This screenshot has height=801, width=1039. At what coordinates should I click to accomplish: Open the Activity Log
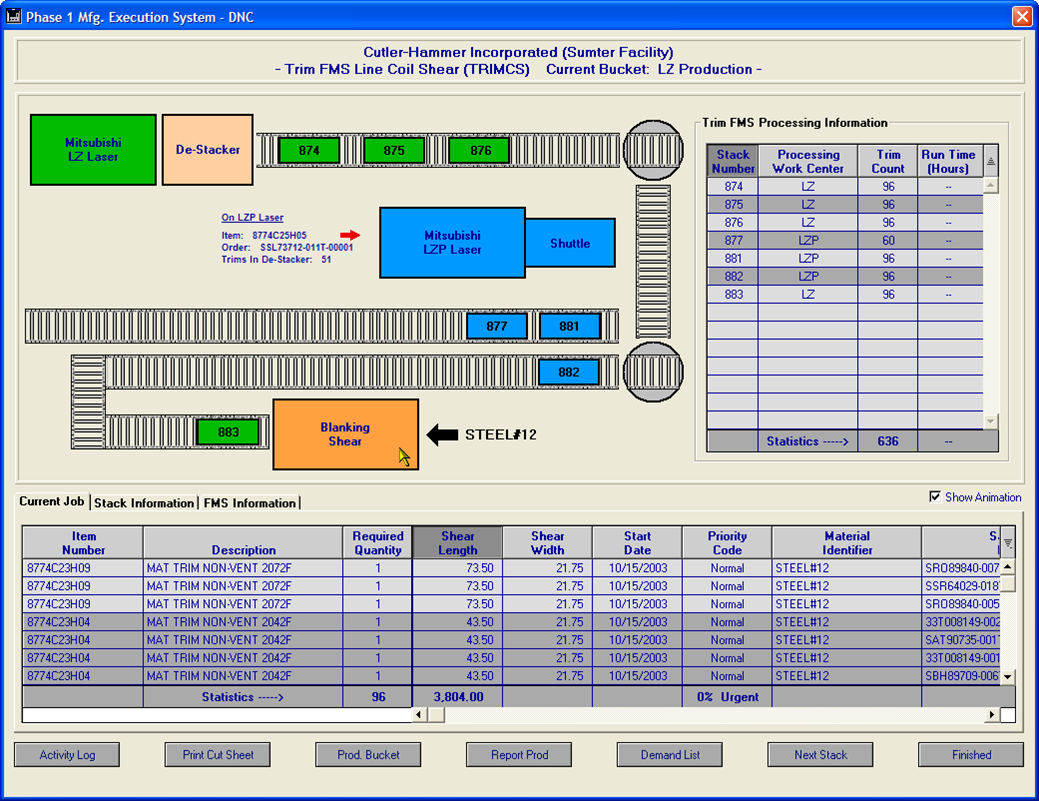(67, 755)
